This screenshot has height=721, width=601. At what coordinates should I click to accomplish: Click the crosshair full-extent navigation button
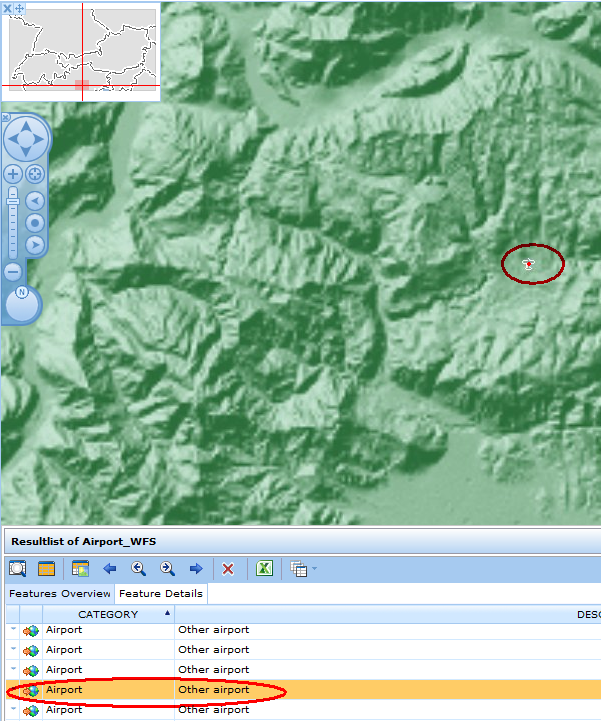coord(35,174)
